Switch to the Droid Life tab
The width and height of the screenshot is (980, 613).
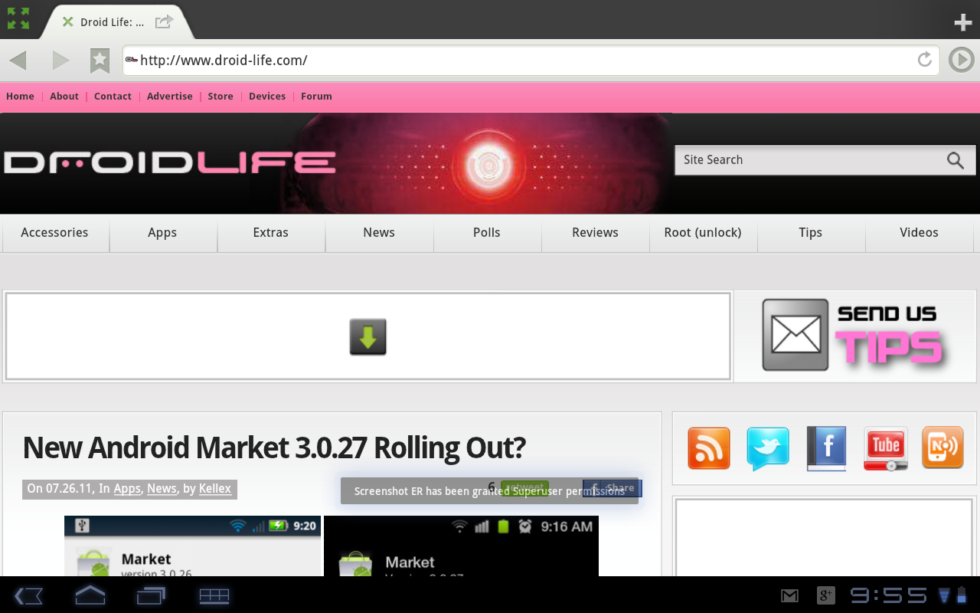pyautogui.click(x=110, y=21)
